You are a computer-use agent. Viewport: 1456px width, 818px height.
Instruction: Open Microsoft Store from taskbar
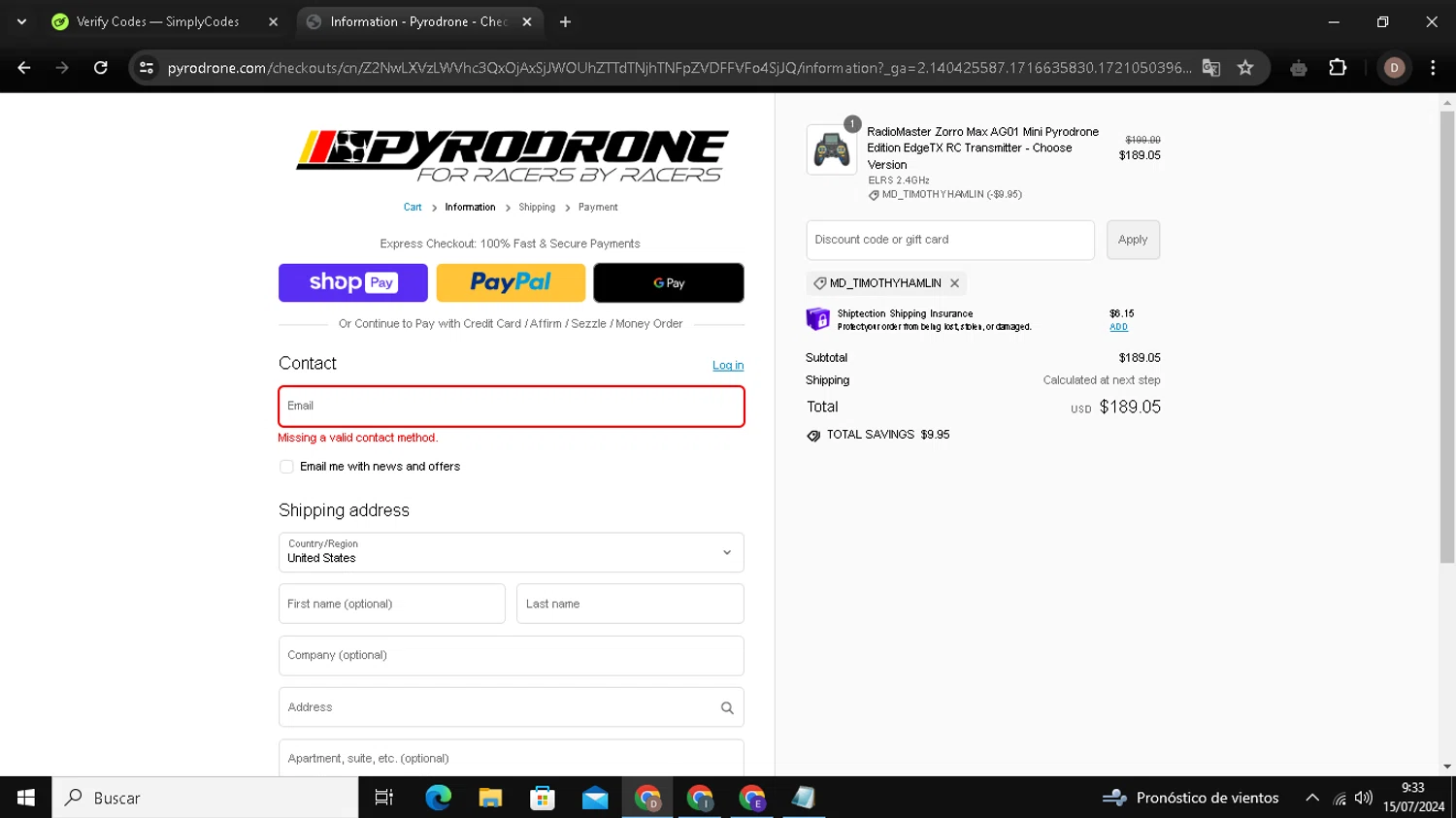543,798
